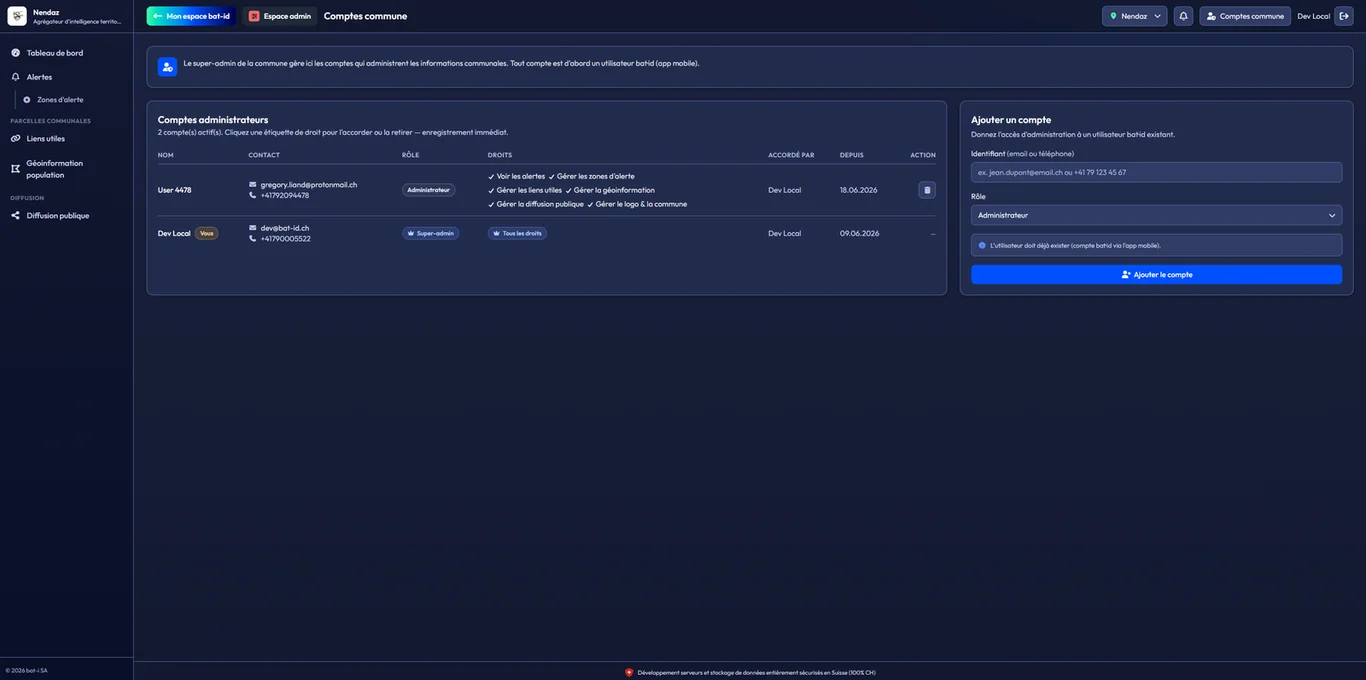Click the 'PARCELLES COMMUNALES' sidebar section label
Image resolution: width=1366 pixels, height=680 pixels.
pyautogui.click(x=50, y=121)
